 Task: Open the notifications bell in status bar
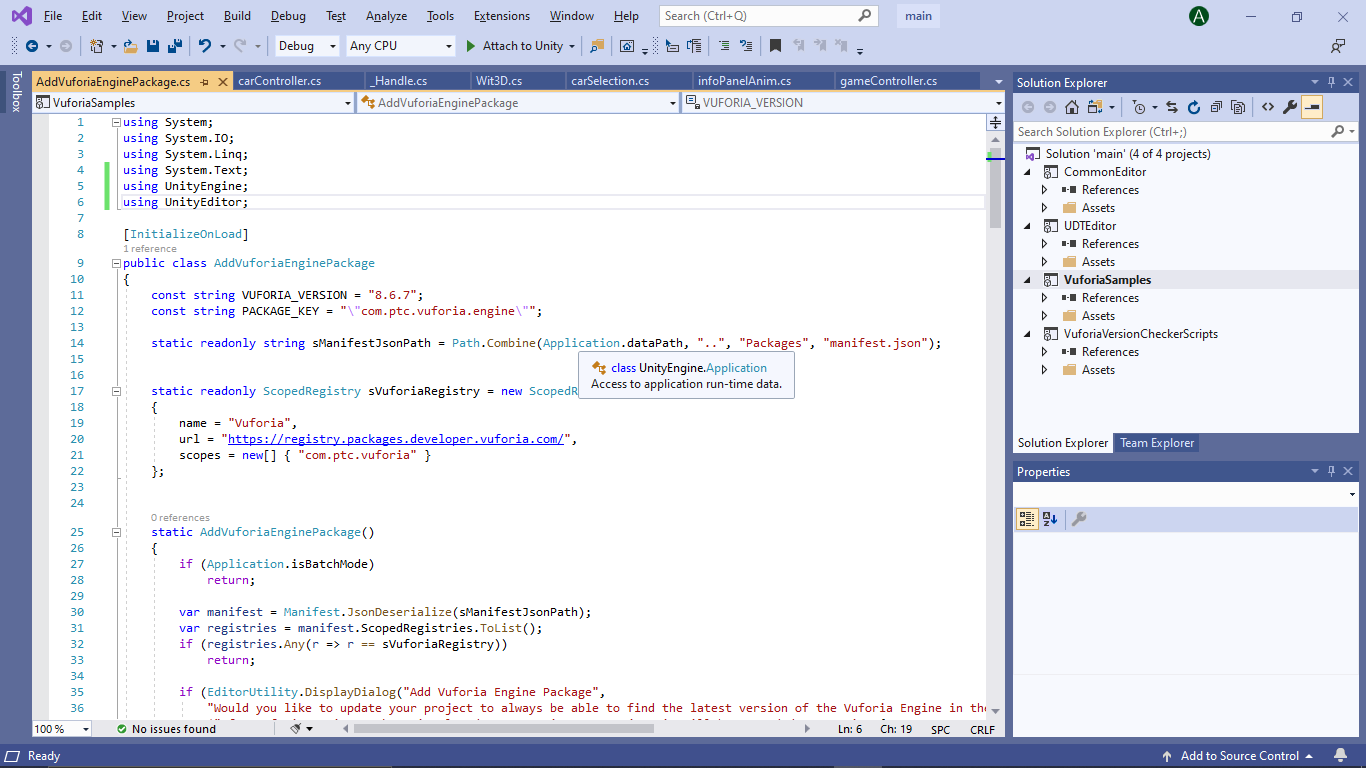(1340, 756)
